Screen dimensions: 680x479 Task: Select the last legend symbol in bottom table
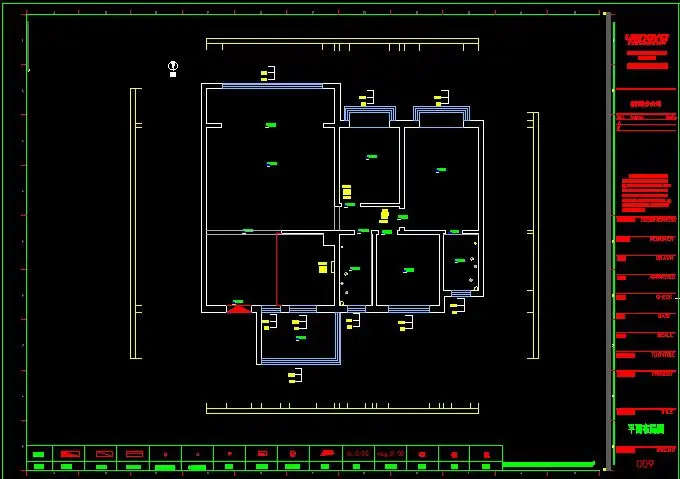(486, 453)
